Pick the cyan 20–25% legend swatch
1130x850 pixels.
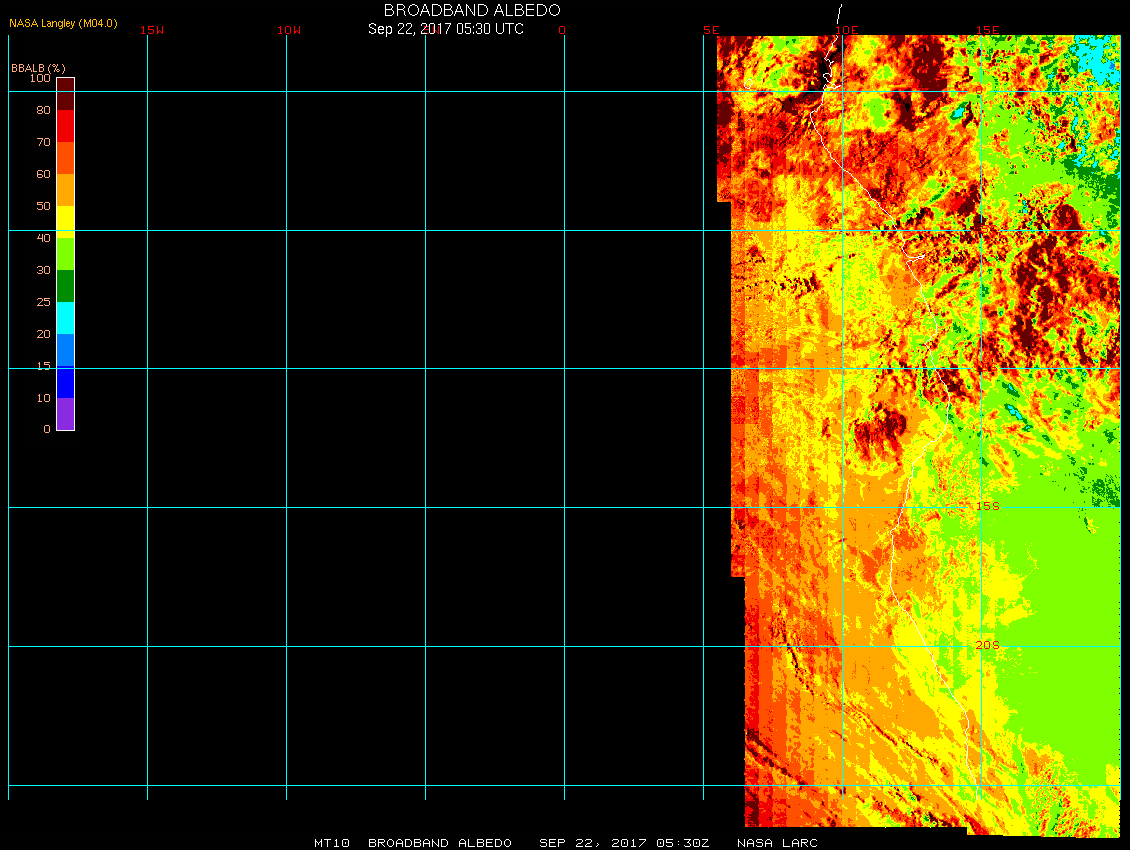click(x=65, y=318)
